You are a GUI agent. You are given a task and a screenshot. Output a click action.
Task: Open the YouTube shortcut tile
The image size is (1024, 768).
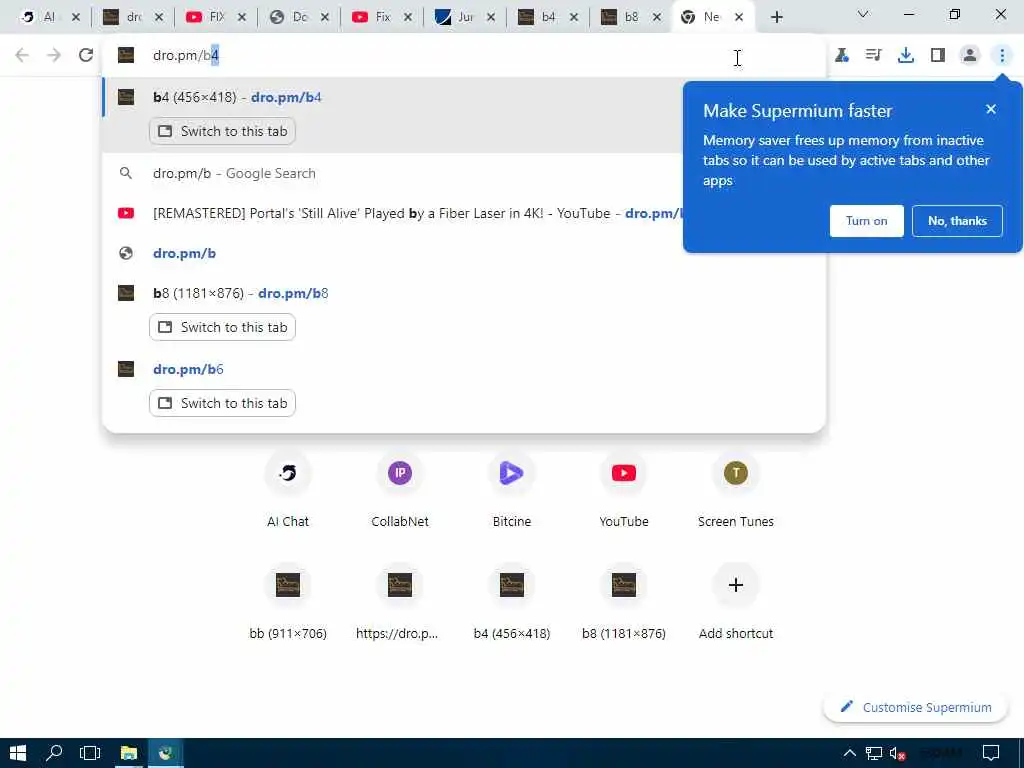pos(624,488)
